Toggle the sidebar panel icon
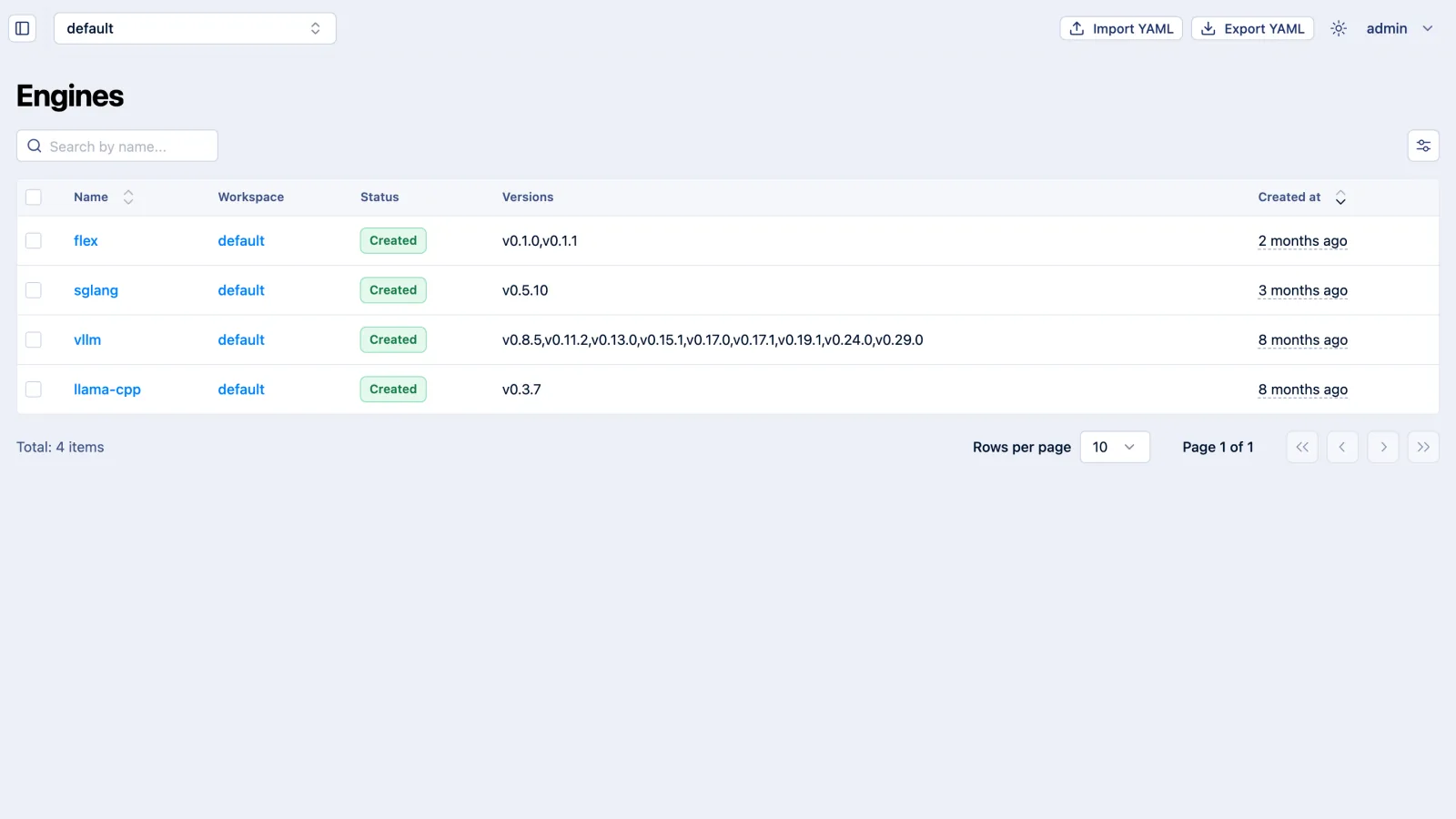1456x819 pixels. click(x=23, y=28)
